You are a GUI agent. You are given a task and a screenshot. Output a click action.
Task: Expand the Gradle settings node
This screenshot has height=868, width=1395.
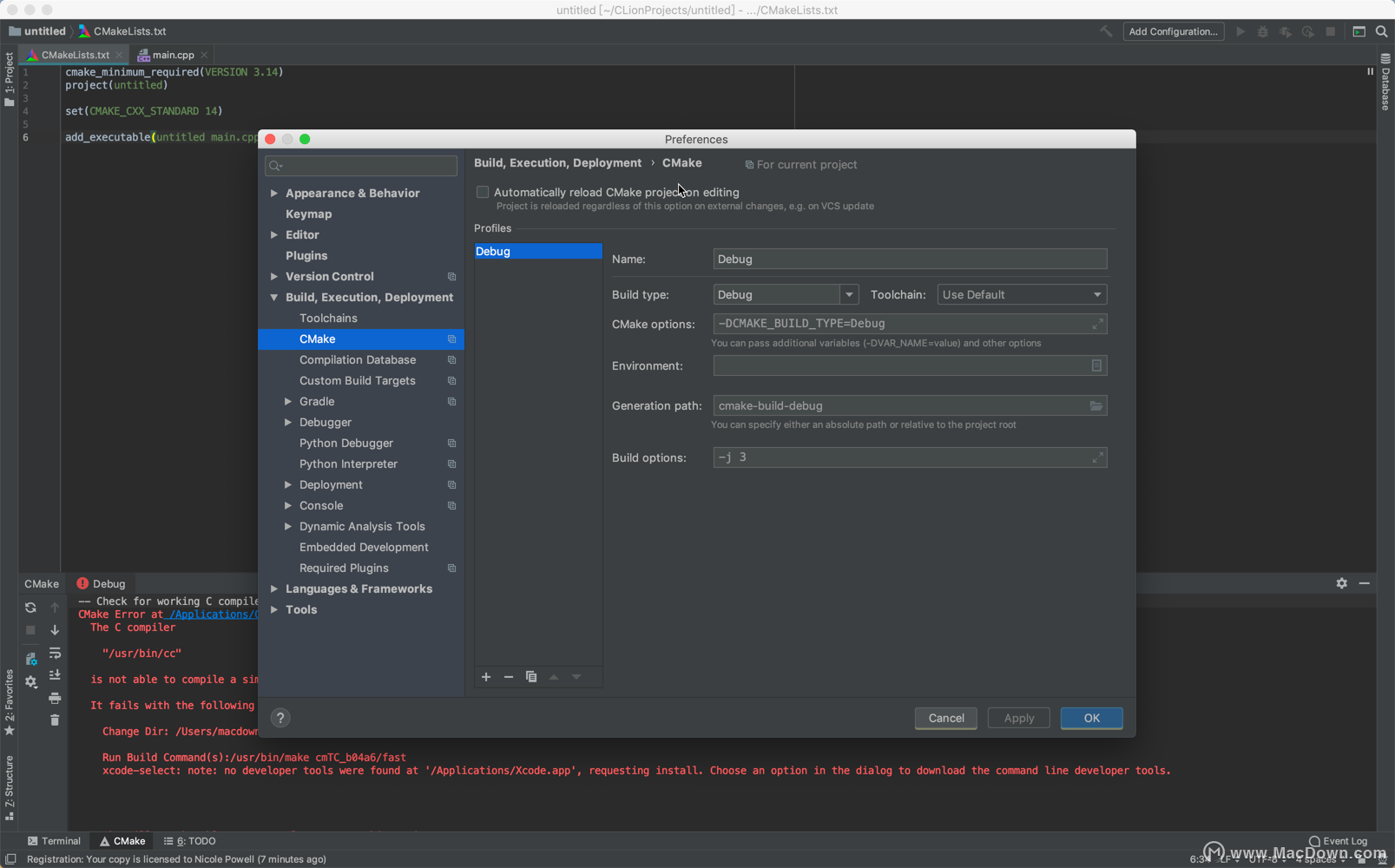click(x=288, y=401)
